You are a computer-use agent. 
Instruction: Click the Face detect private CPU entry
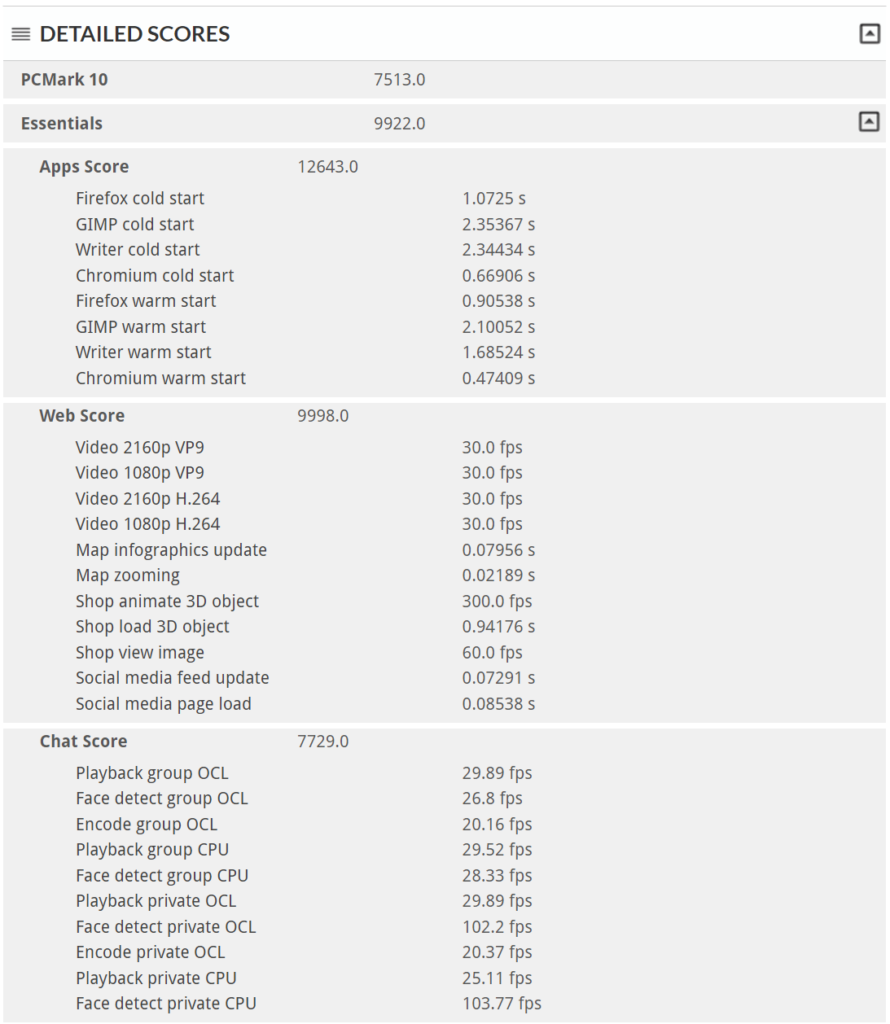click(166, 1003)
